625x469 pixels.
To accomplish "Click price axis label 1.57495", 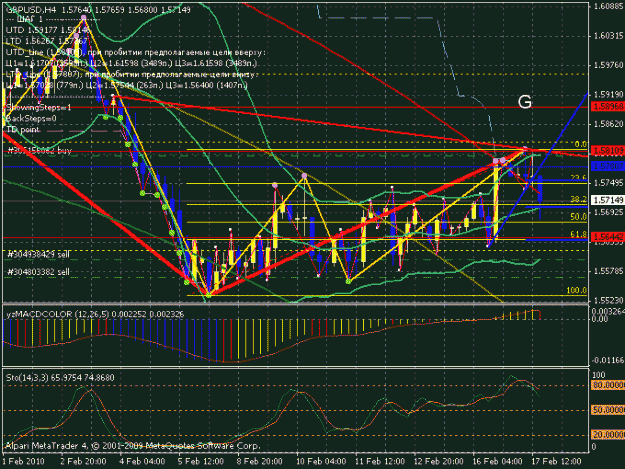I will [x=609, y=182].
